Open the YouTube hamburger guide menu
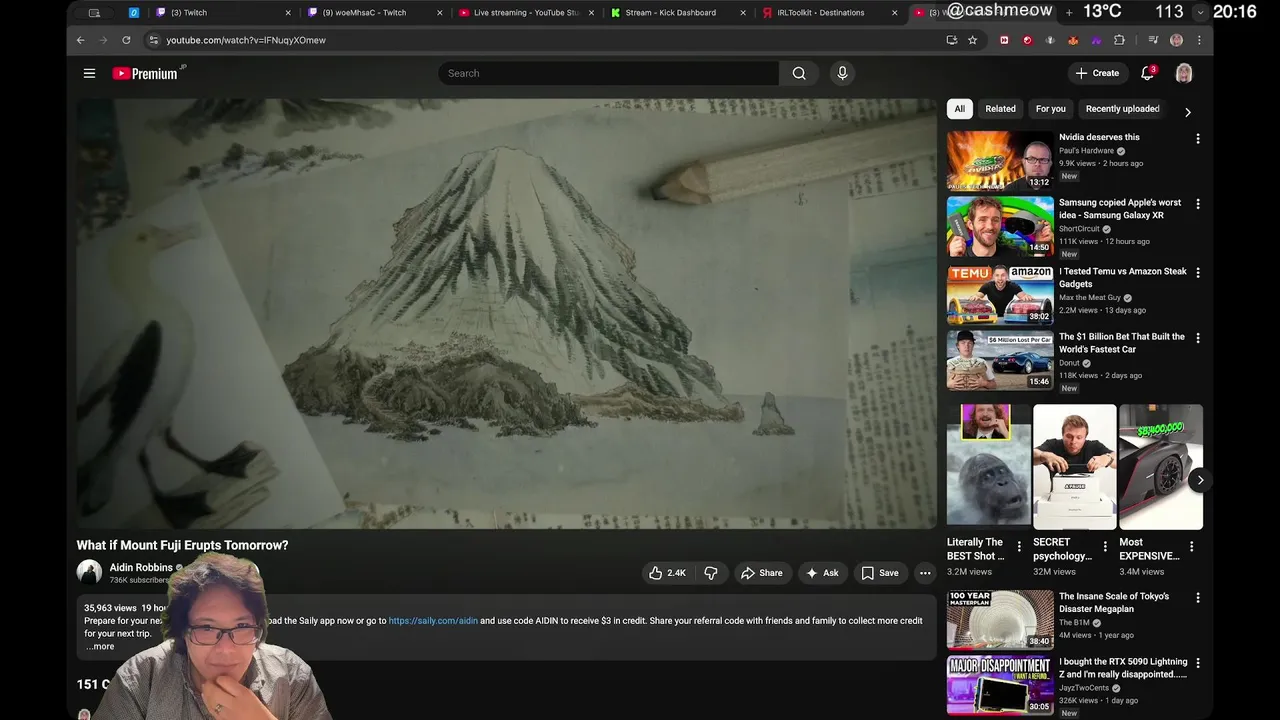The width and height of the screenshot is (1280, 720). (x=89, y=73)
